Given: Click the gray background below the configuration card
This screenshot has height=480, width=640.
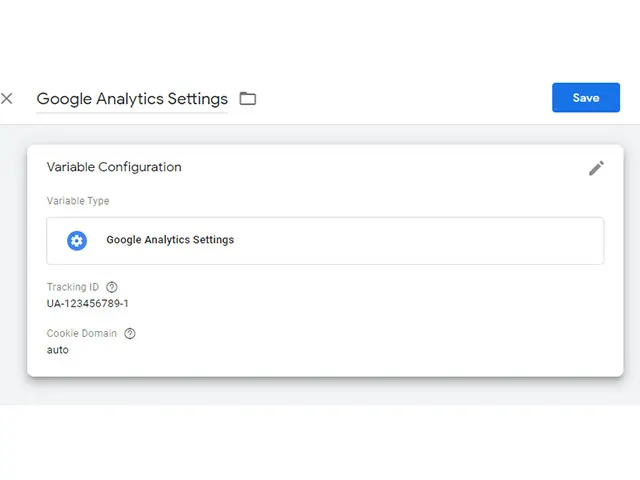Looking at the screenshot, I should pos(320,392).
